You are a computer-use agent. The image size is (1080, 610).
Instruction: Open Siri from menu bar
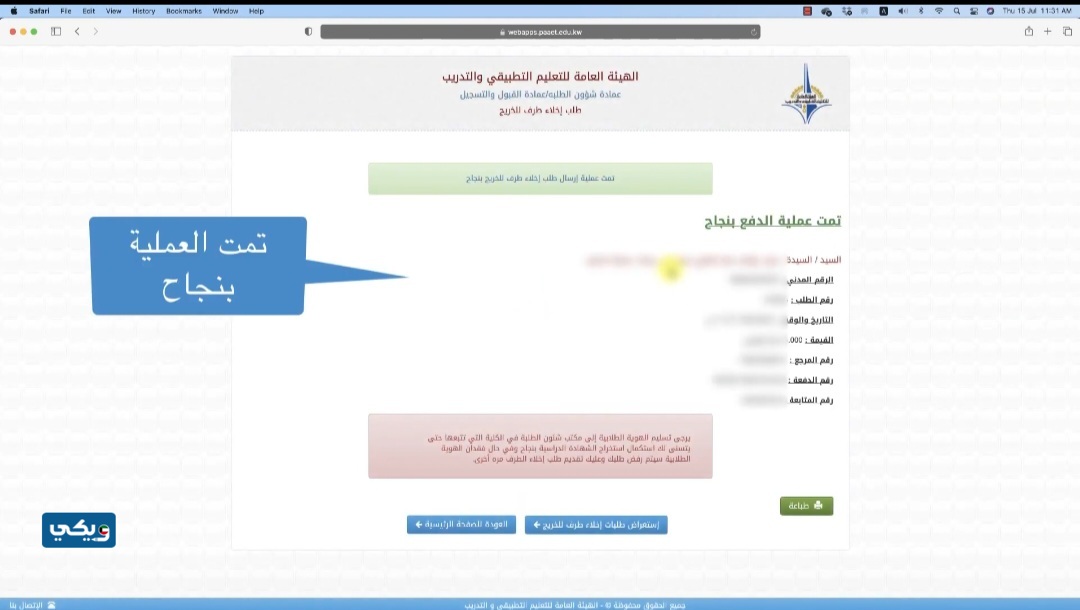coord(990,11)
